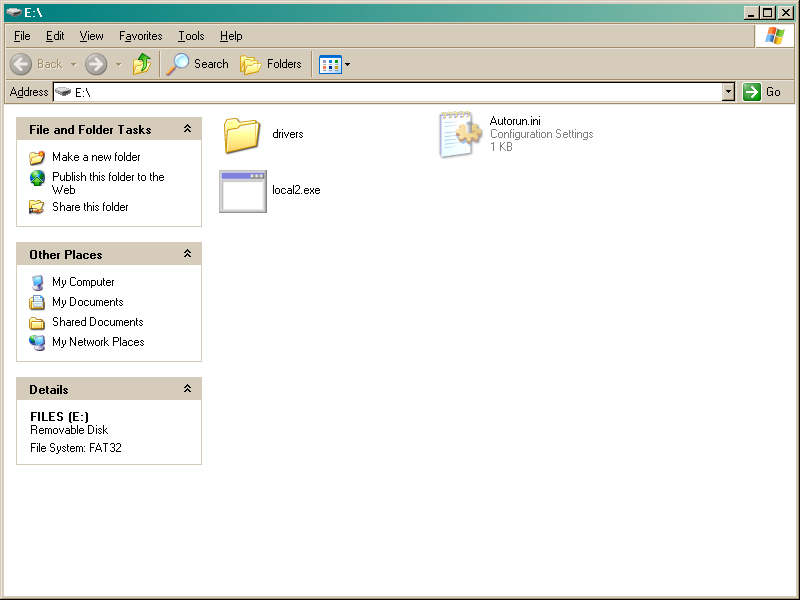Click the My Documents icon
The height and width of the screenshot is (600, 800).
tap(37, 302)
